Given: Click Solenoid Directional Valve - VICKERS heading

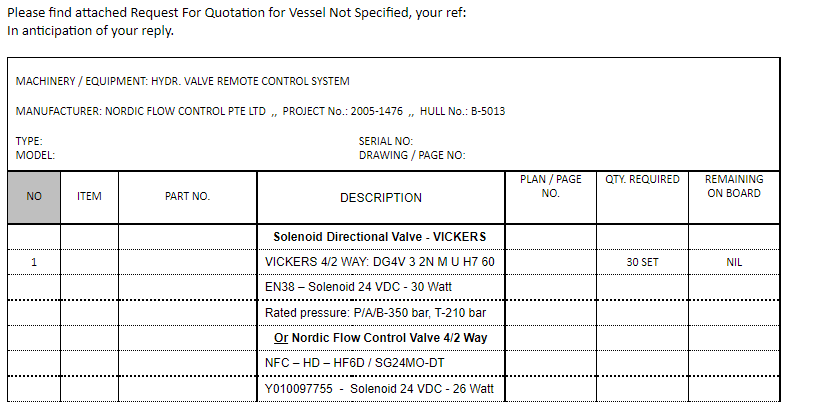Looking at the screenshot, I should 380,237.
